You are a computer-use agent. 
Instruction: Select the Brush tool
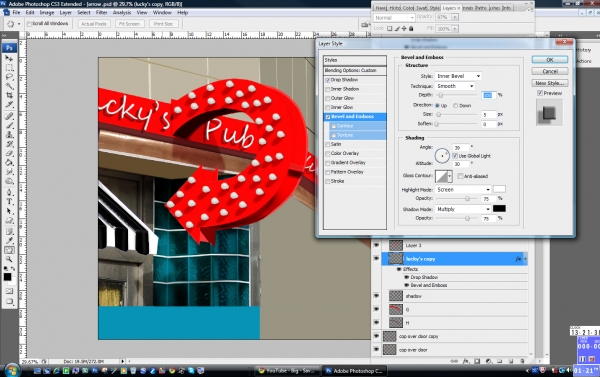tap(9, 126)
